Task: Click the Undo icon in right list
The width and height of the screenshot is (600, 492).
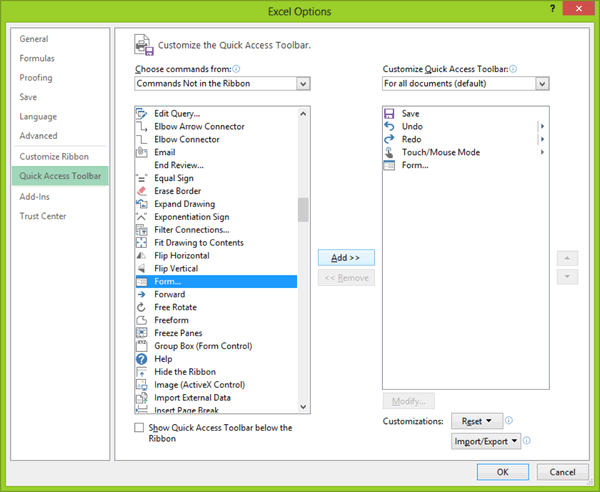Action: [x=389, y=127]
